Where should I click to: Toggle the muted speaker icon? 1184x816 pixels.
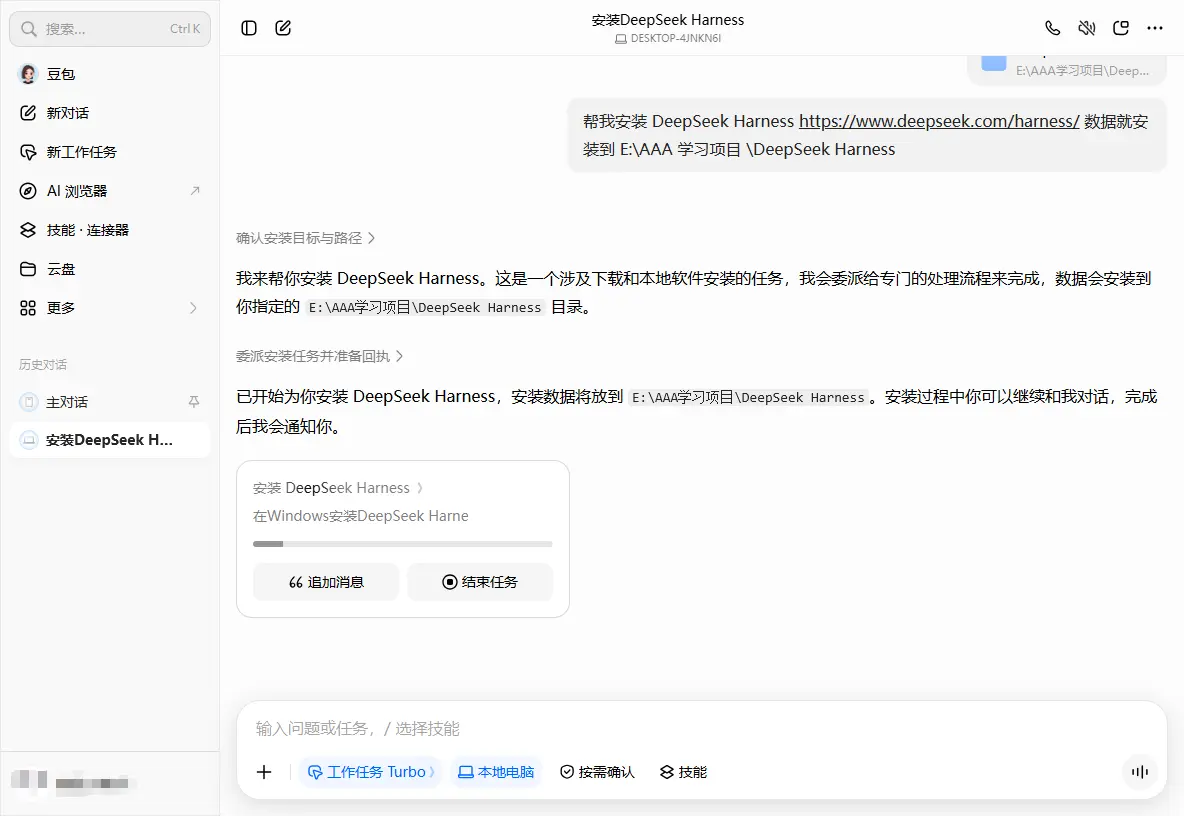pyautogui.click(x=1087, y=28)
